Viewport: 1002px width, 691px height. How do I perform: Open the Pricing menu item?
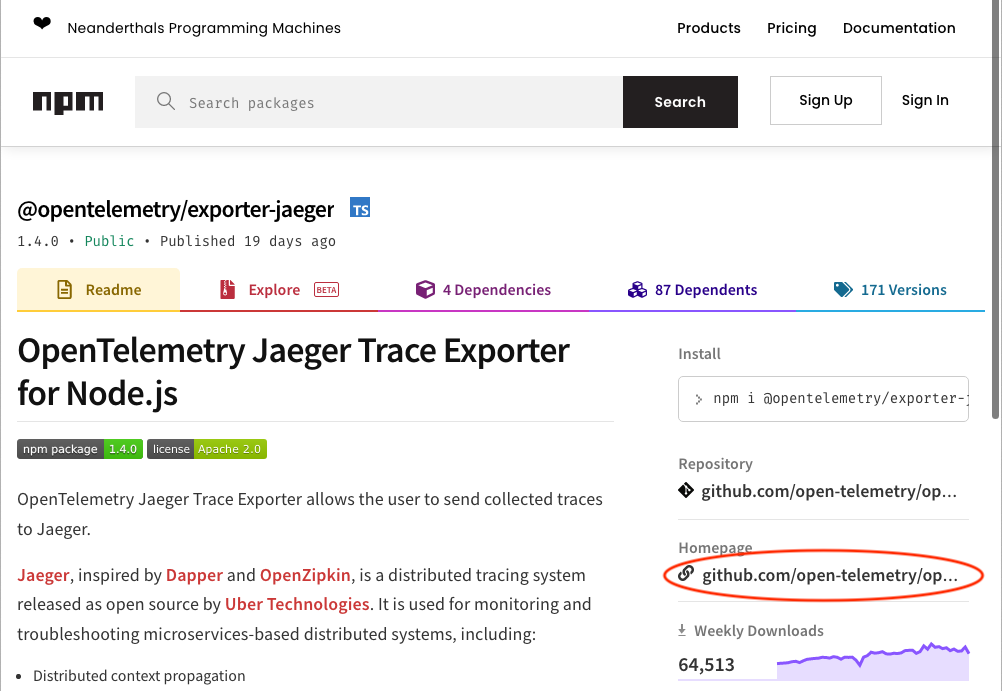click(x=791, y=28)
